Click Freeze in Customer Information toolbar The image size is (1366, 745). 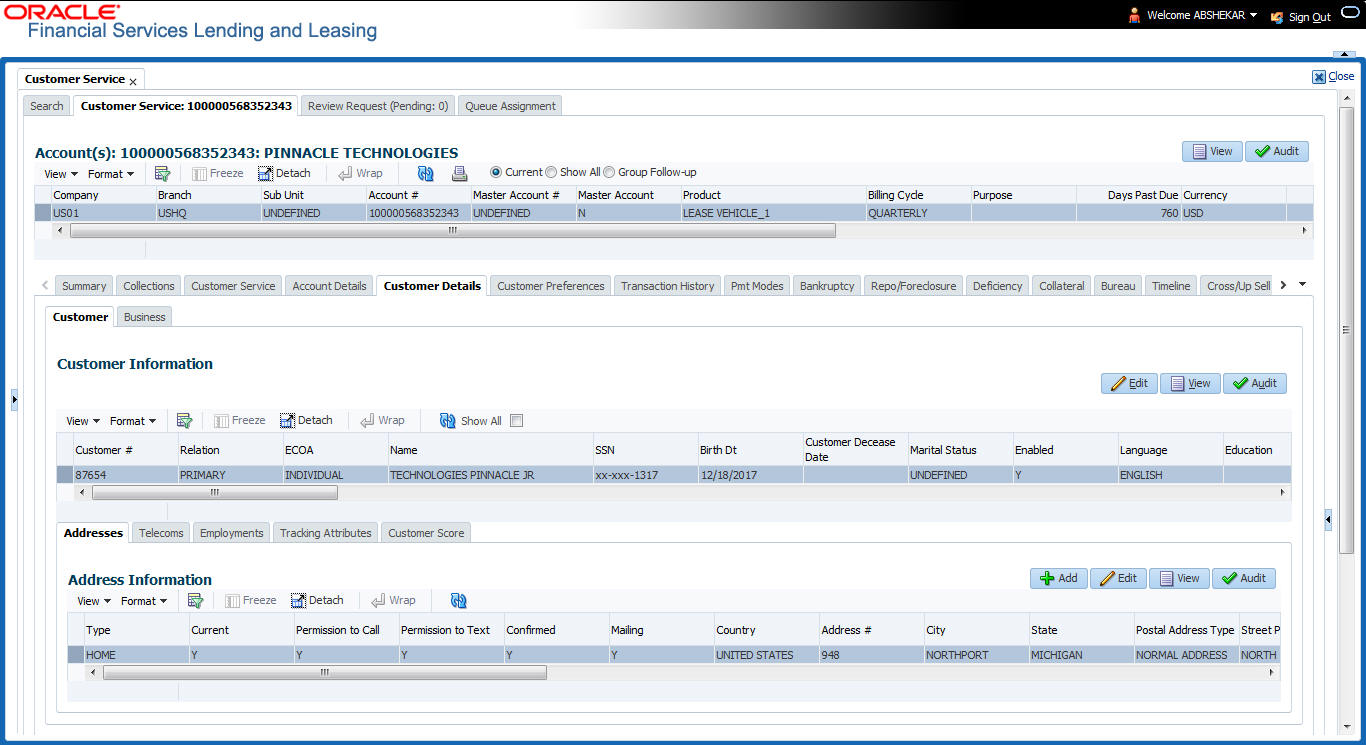point(240,421)
